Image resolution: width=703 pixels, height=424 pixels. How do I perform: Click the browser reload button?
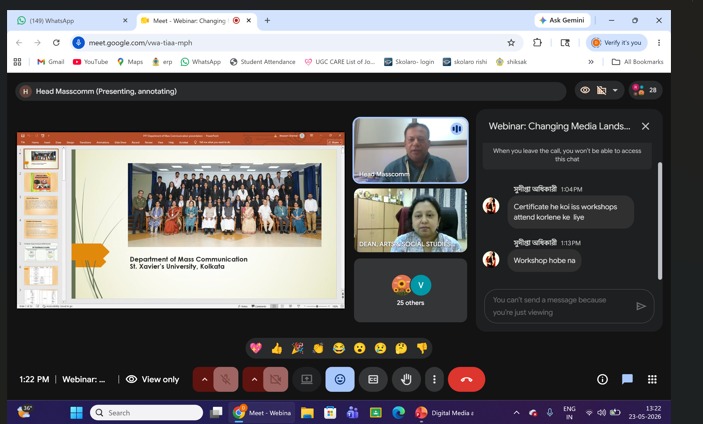click(56, 43)
